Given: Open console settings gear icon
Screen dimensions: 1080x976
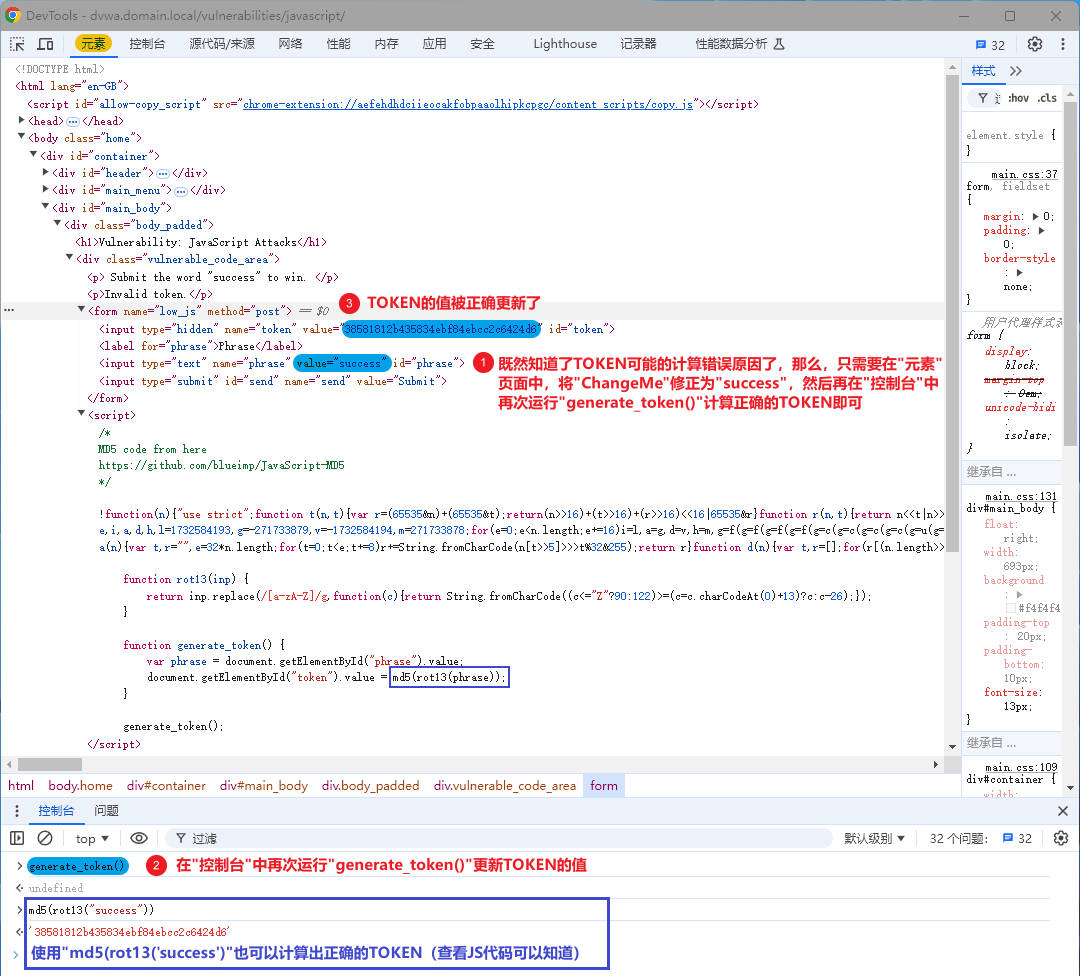Looking at the screenshot, I should [x=1061, y=838].
